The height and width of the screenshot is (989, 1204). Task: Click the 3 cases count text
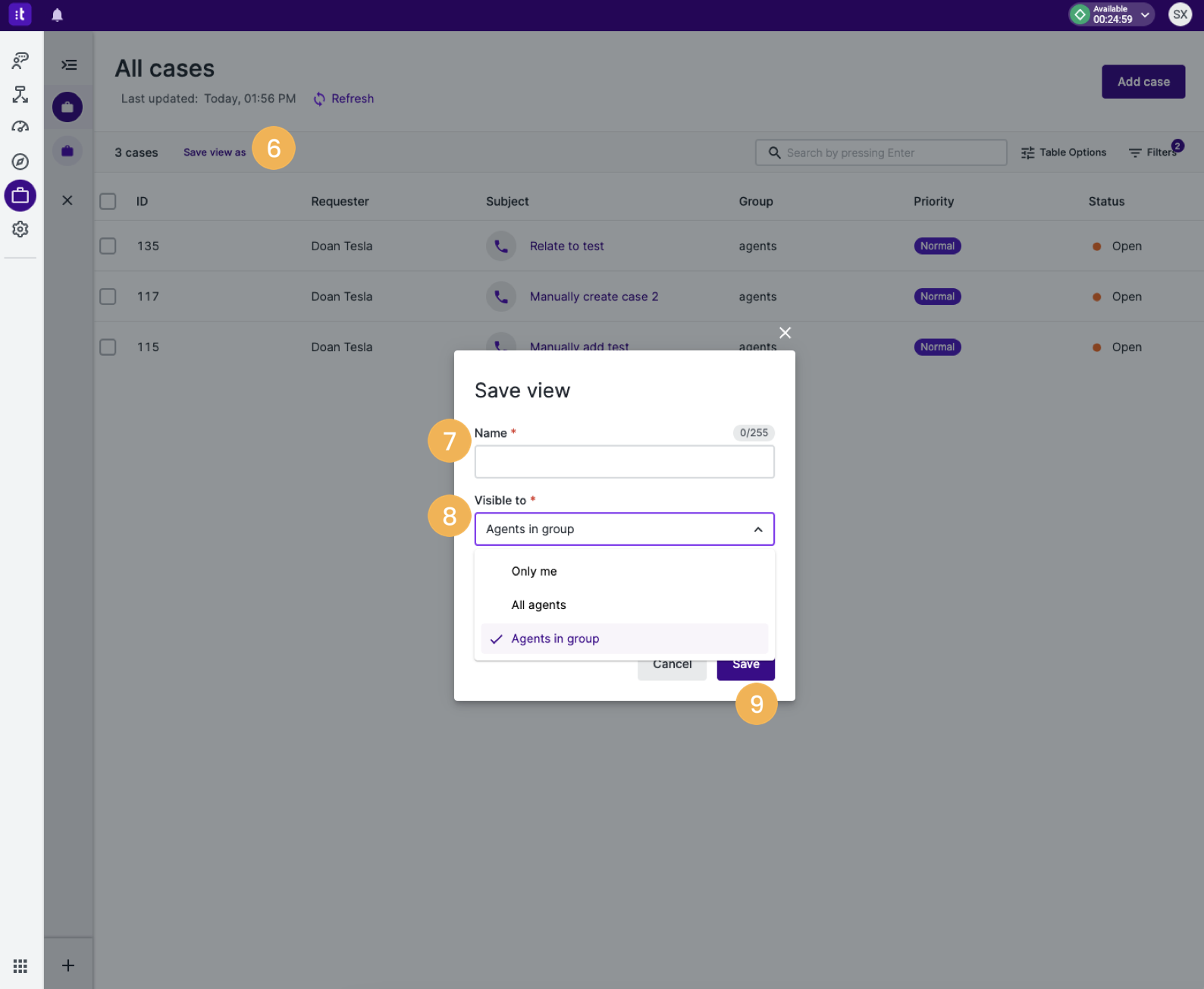coord(136,152)
